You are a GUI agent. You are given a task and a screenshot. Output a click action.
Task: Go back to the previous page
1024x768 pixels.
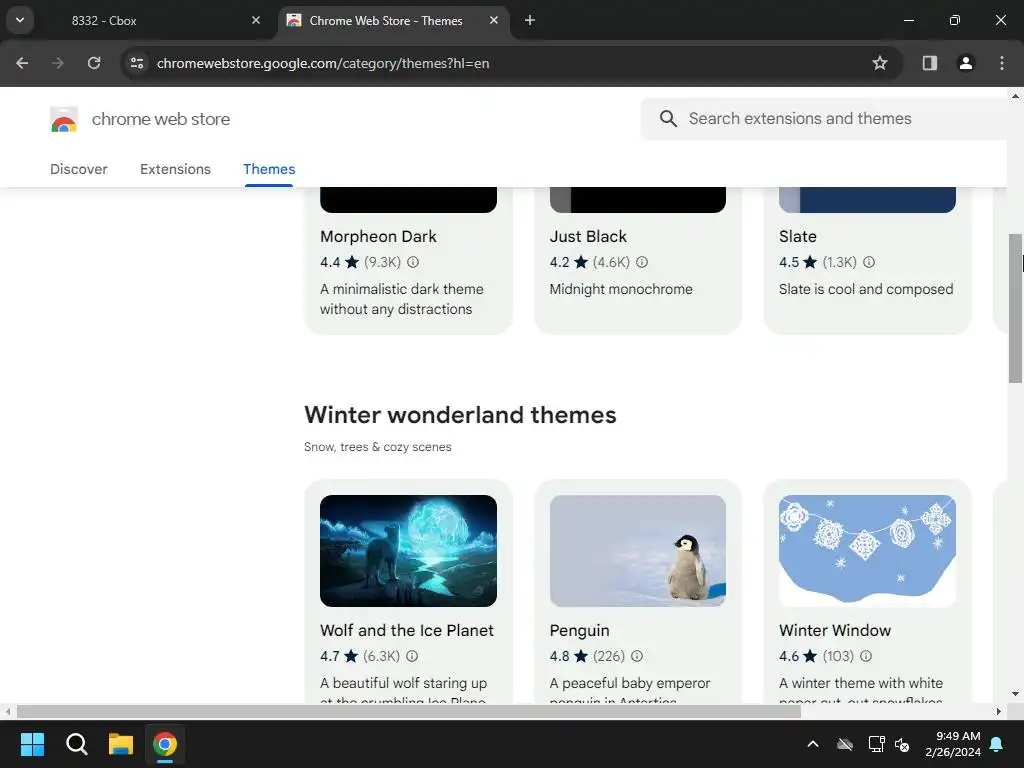coord(22,63)
